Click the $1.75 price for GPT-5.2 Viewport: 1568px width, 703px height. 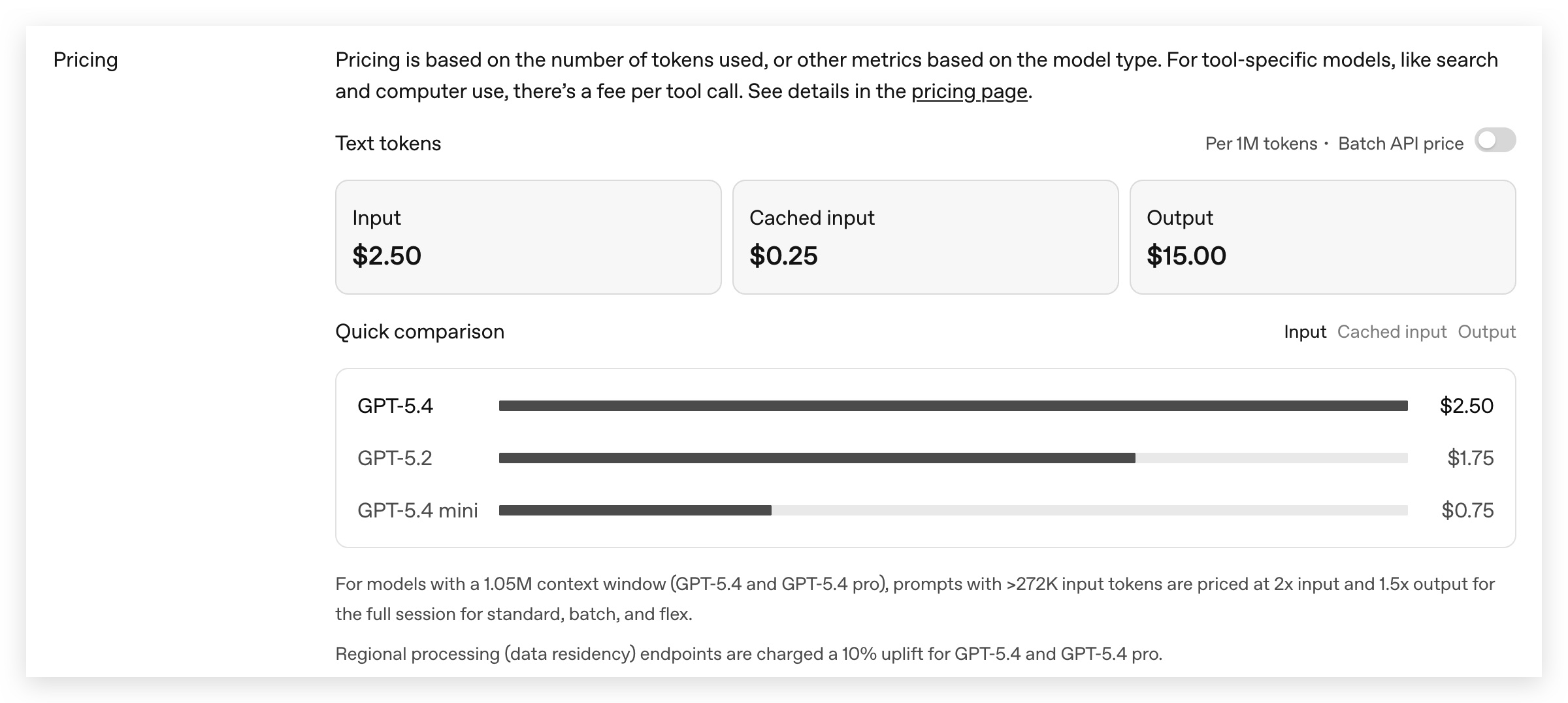(1470, 458)
